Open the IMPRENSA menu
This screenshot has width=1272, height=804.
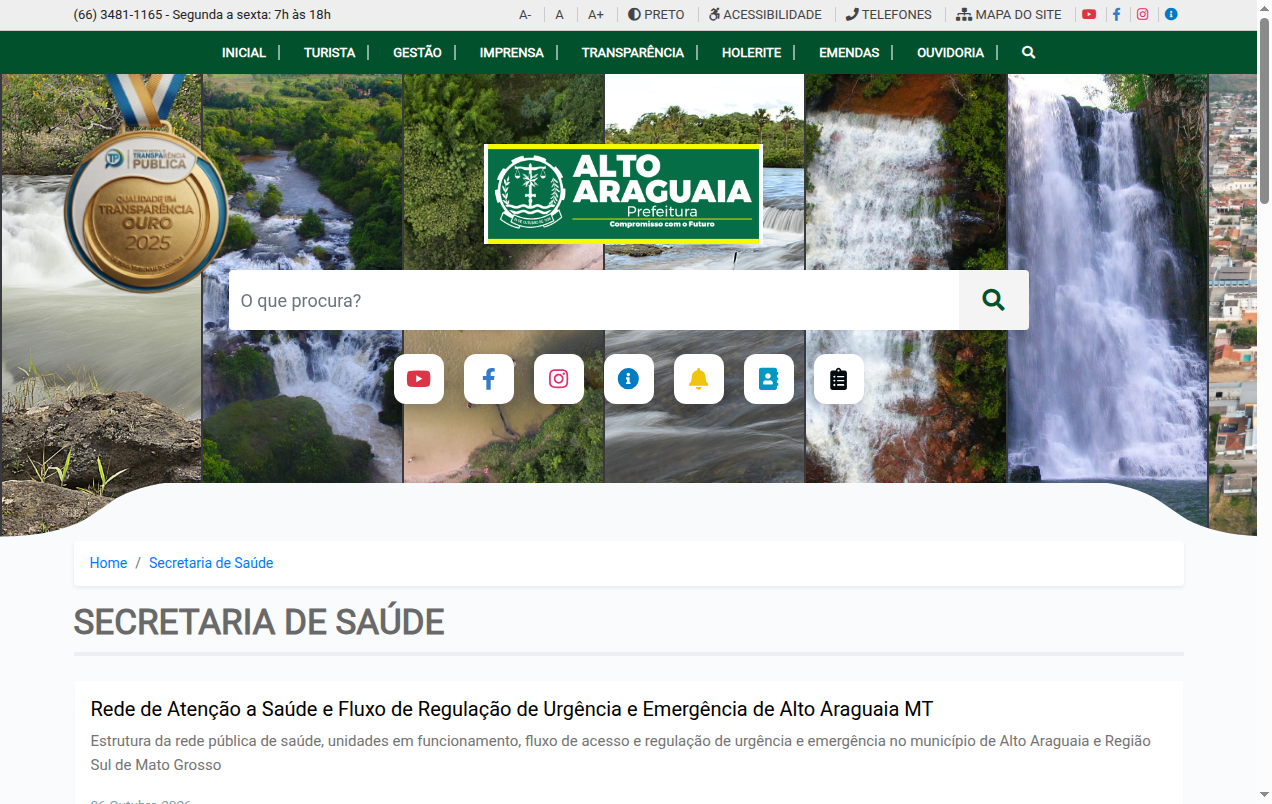[511, 52]
